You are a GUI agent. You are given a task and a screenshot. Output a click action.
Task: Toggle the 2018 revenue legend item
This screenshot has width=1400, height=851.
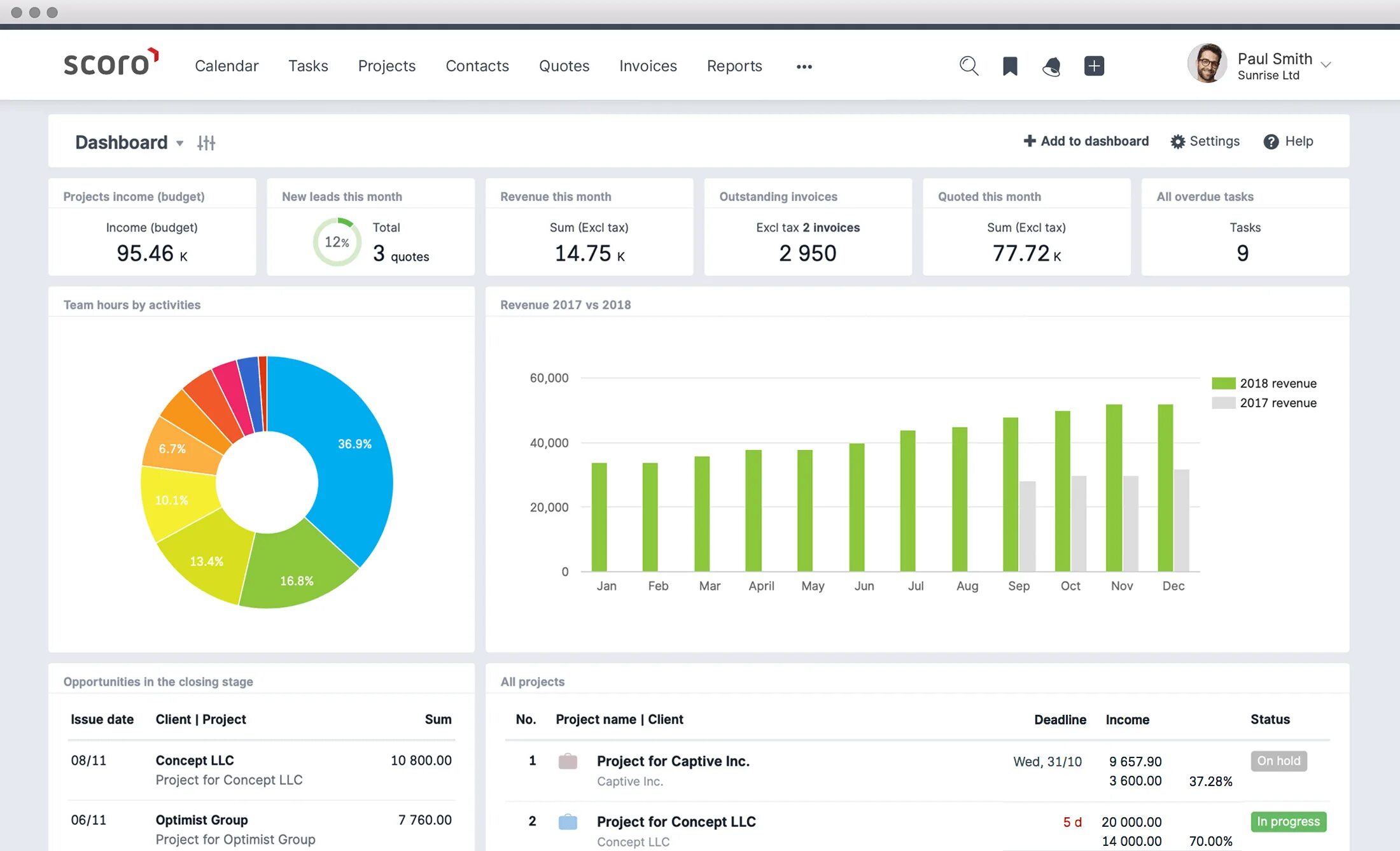click(x=1270, y=383)
